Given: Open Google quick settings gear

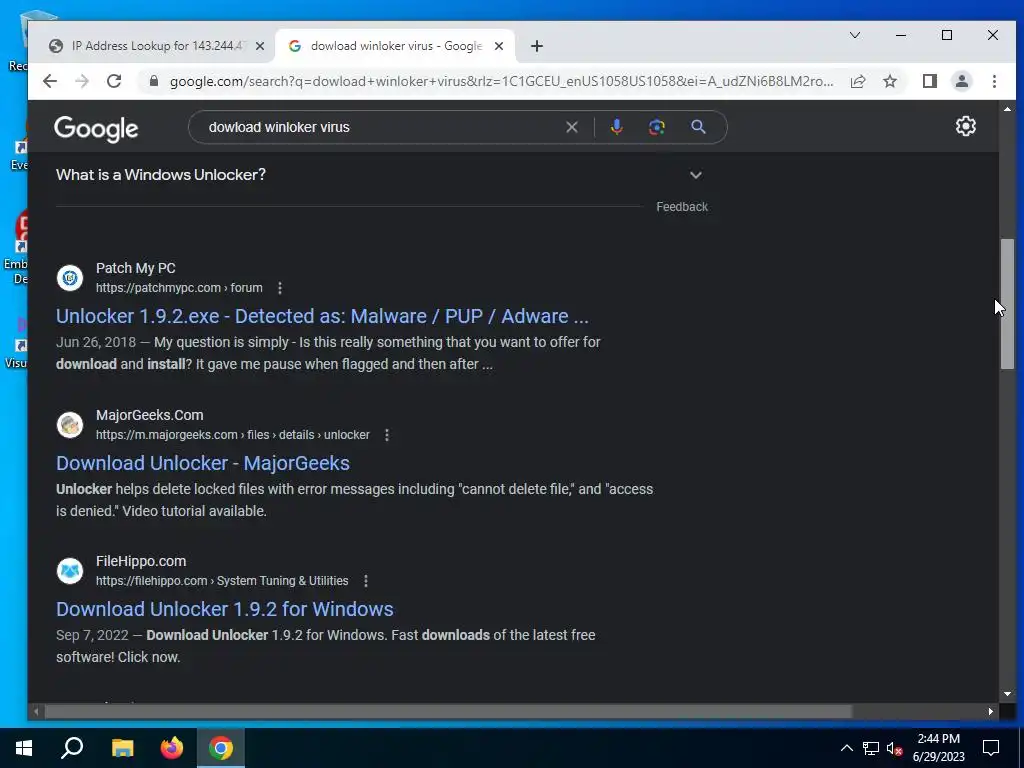Looking at the screenshot, I should [965, 126].
